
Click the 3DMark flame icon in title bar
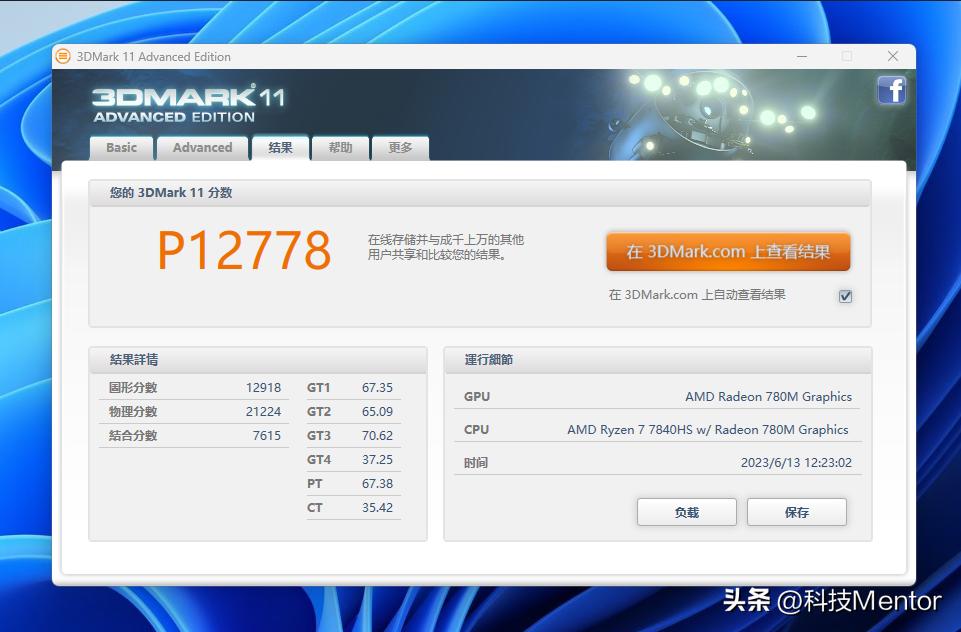[65, 57]
